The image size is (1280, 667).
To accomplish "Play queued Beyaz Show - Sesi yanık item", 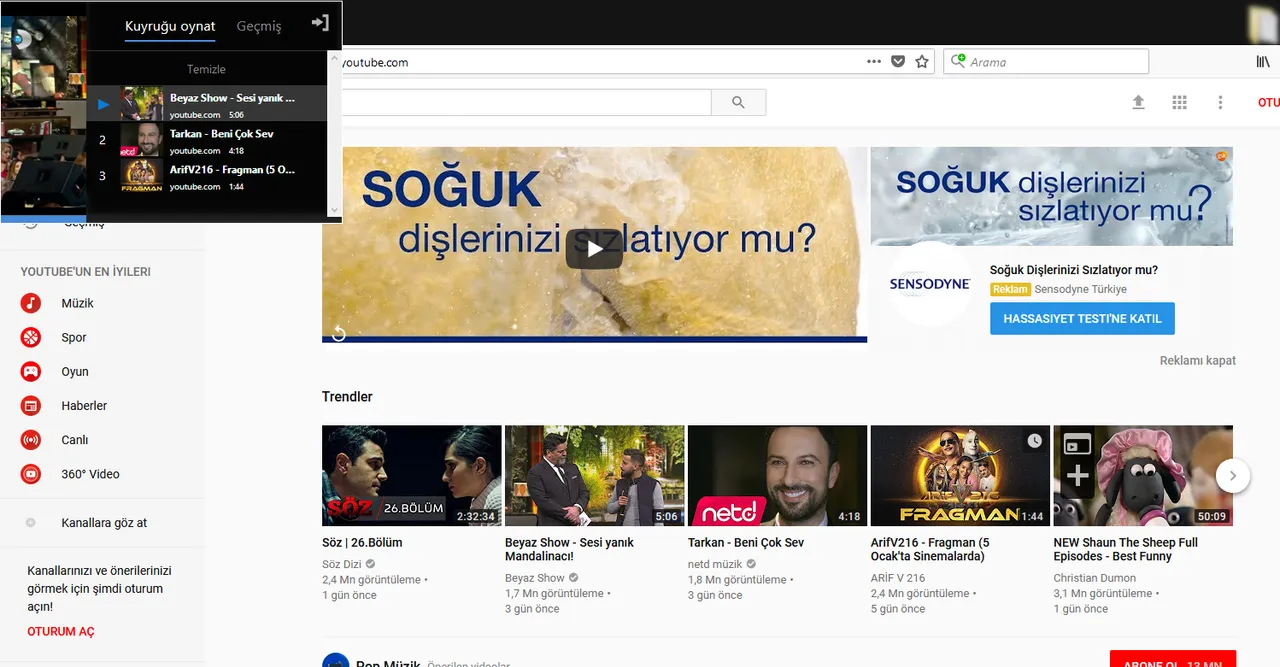I will click(x=207, y=104).
